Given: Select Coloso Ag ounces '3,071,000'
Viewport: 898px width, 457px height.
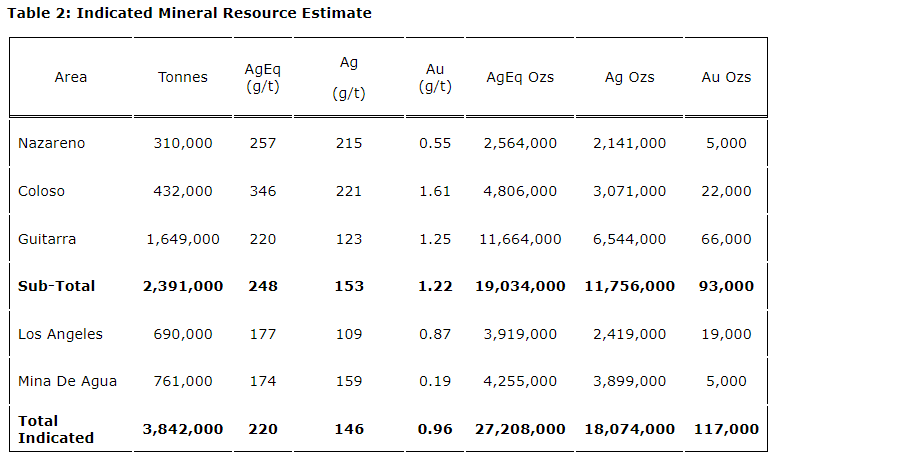Looking at the screenshot, I should coord(629,191).
